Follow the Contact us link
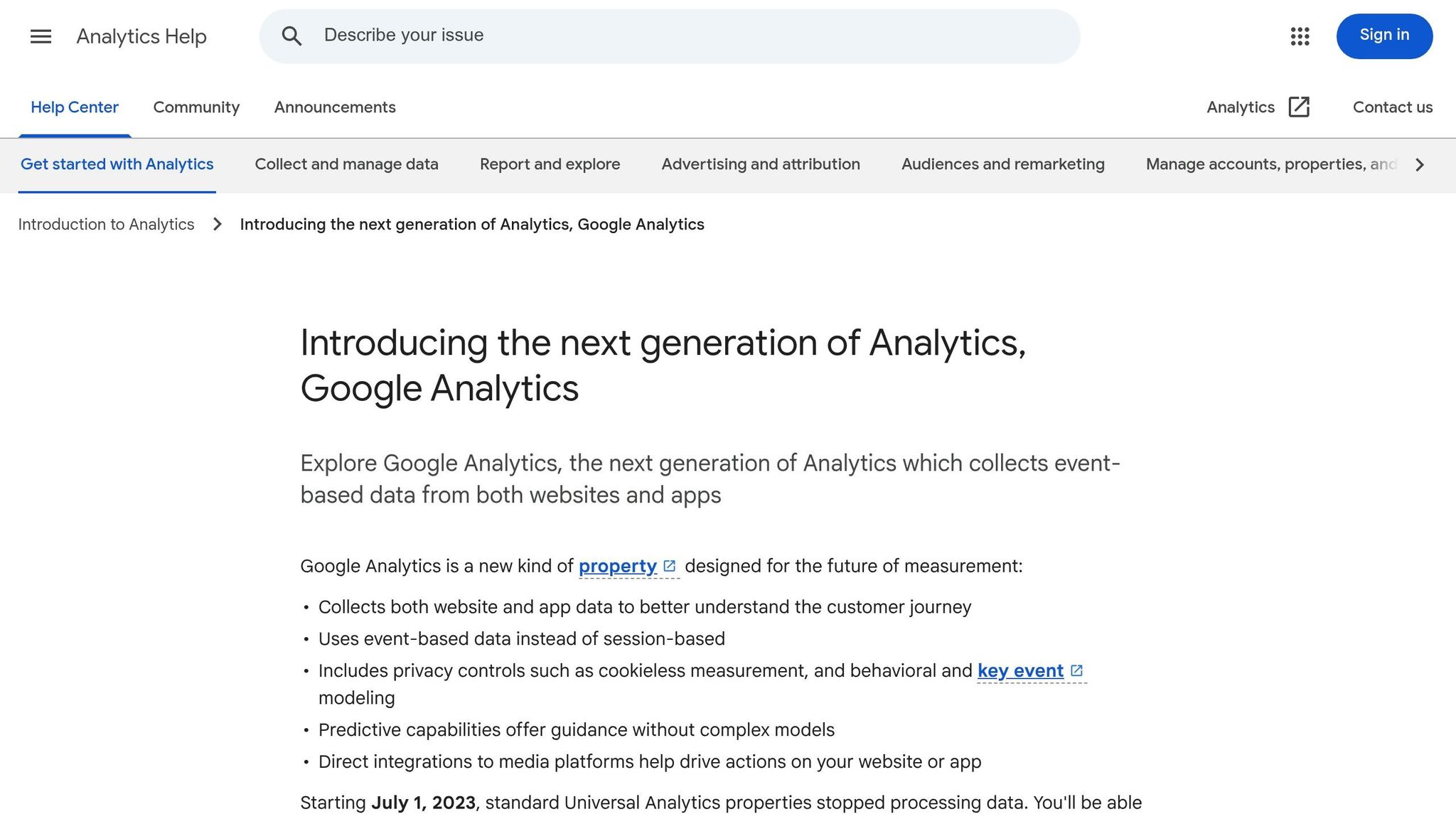The image size is (1456, 819). pos(1392,107)
